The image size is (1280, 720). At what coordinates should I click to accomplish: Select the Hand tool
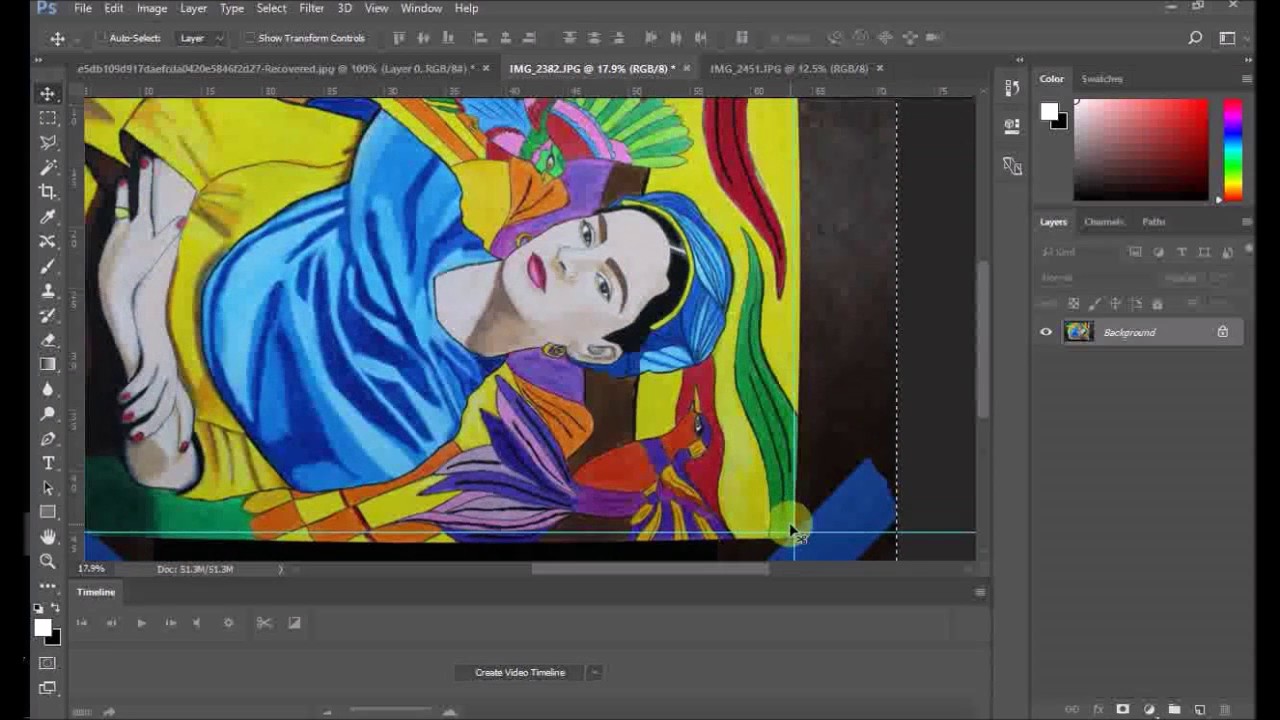[x=47, y=537]
